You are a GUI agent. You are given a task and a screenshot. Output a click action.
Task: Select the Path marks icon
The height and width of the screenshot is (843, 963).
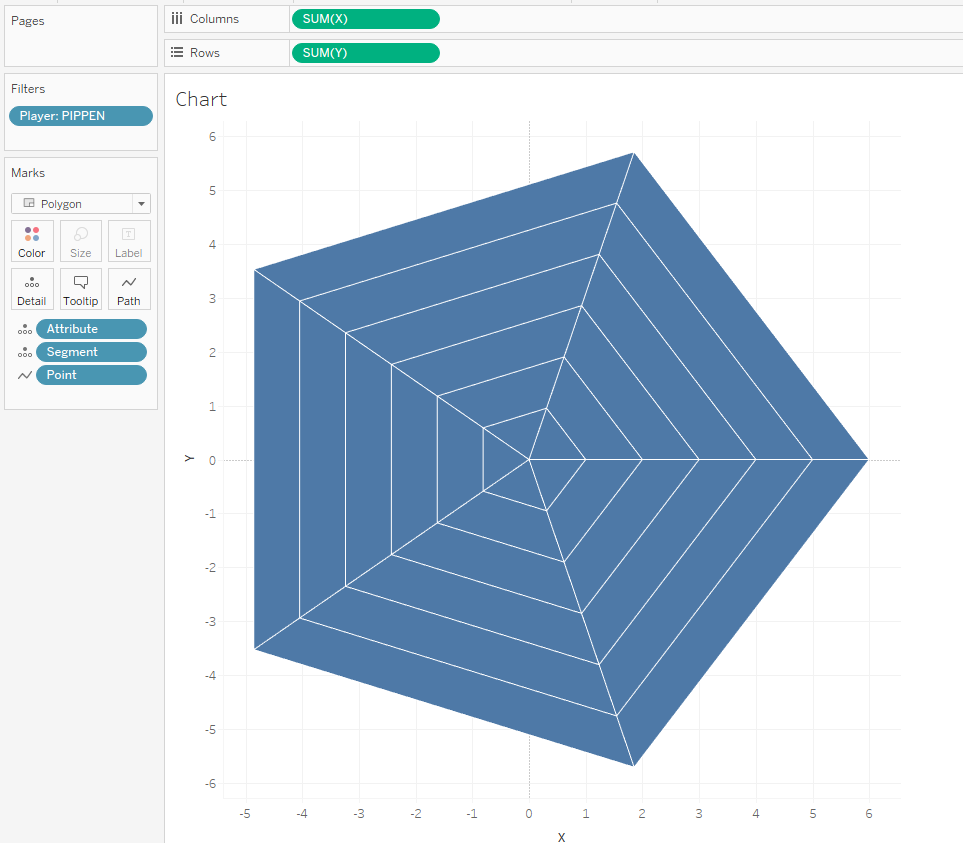[x=128, y=289]
